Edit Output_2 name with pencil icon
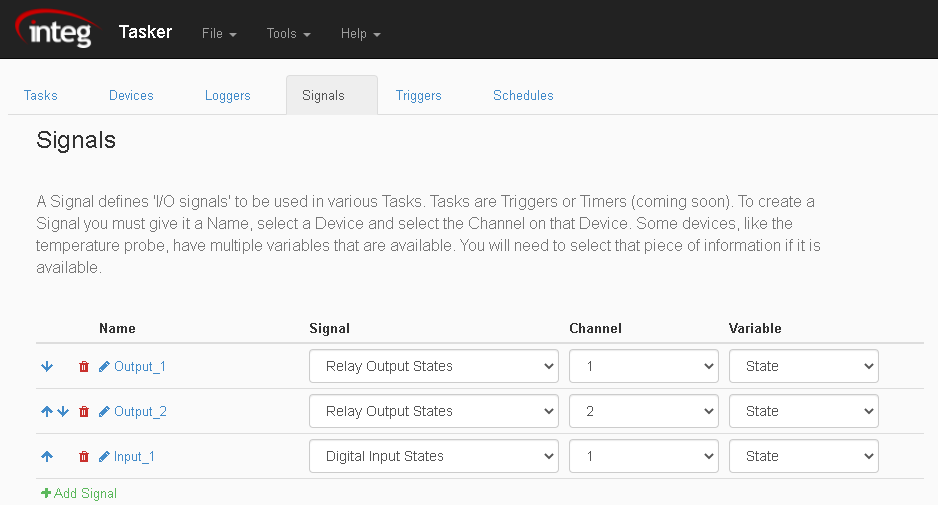The image size is (938, 505). (104, 411)
